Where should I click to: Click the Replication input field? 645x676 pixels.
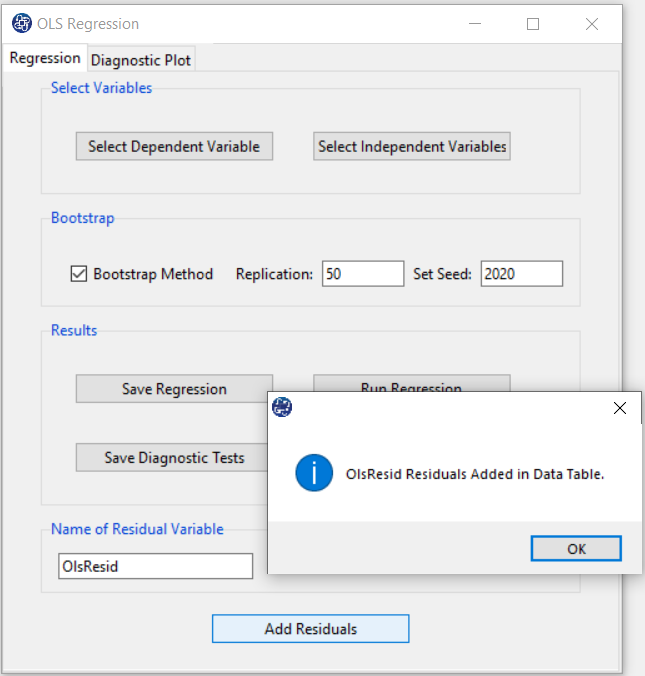point(363,273)
